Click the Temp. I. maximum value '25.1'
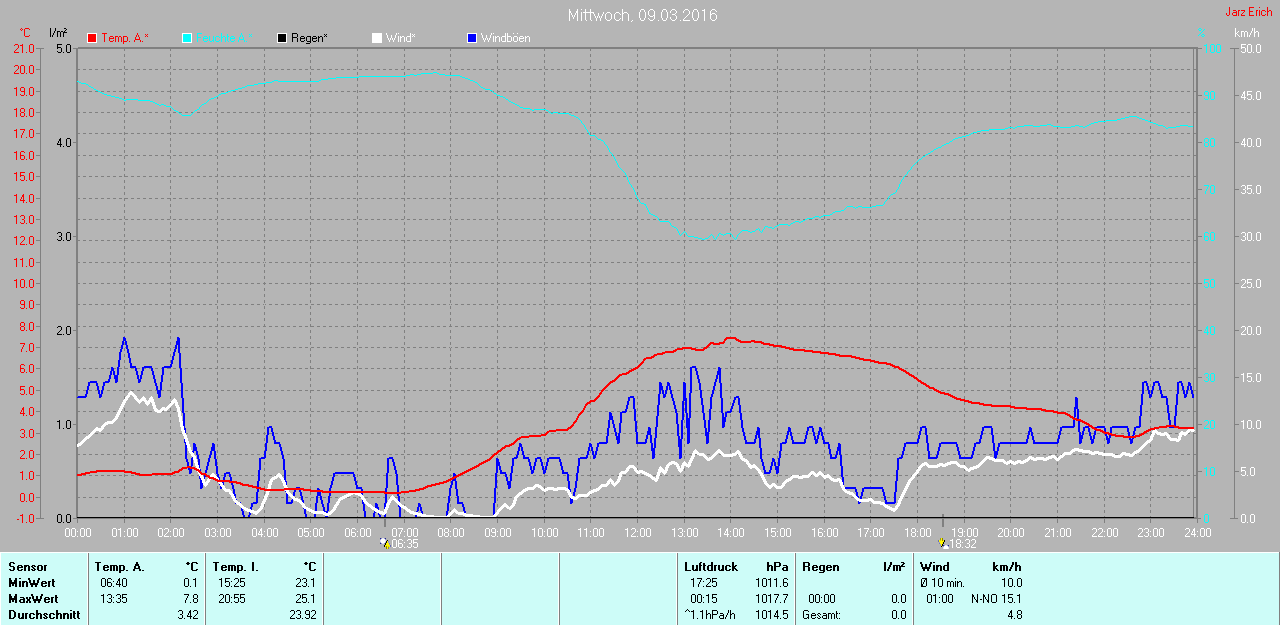The height and width of the screenshot is (625, 1280). pyautogui.click(x=305, y=599)
